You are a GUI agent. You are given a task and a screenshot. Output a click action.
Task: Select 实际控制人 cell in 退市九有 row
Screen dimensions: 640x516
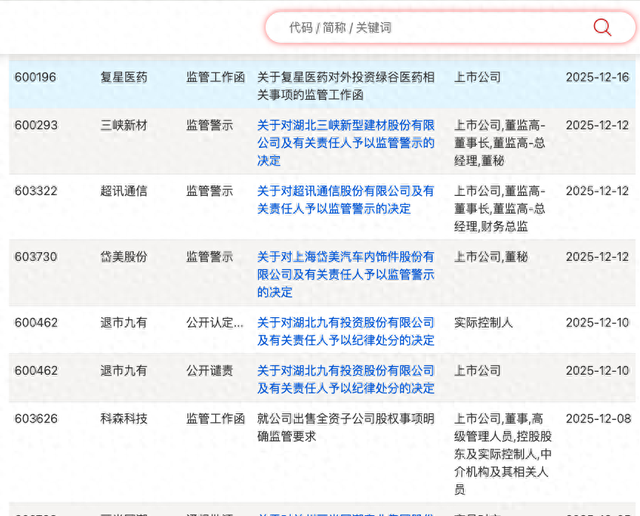(x=483, y=322)
